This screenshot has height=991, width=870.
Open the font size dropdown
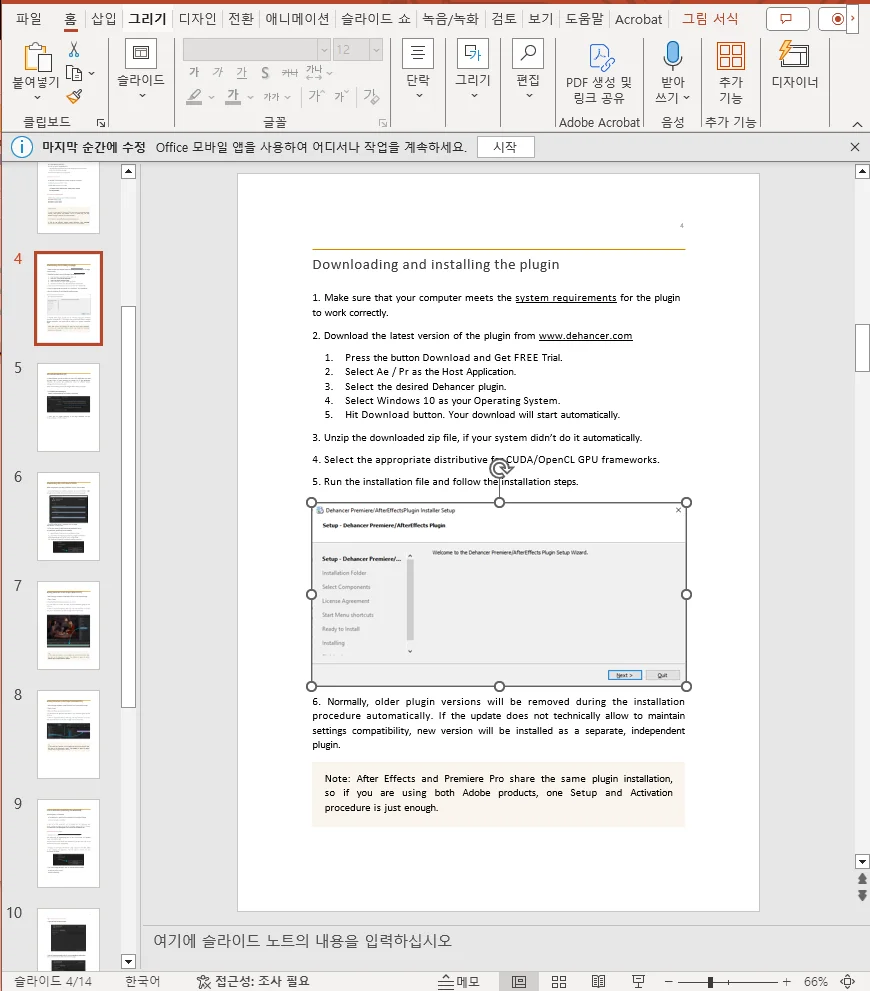[374, 50]
